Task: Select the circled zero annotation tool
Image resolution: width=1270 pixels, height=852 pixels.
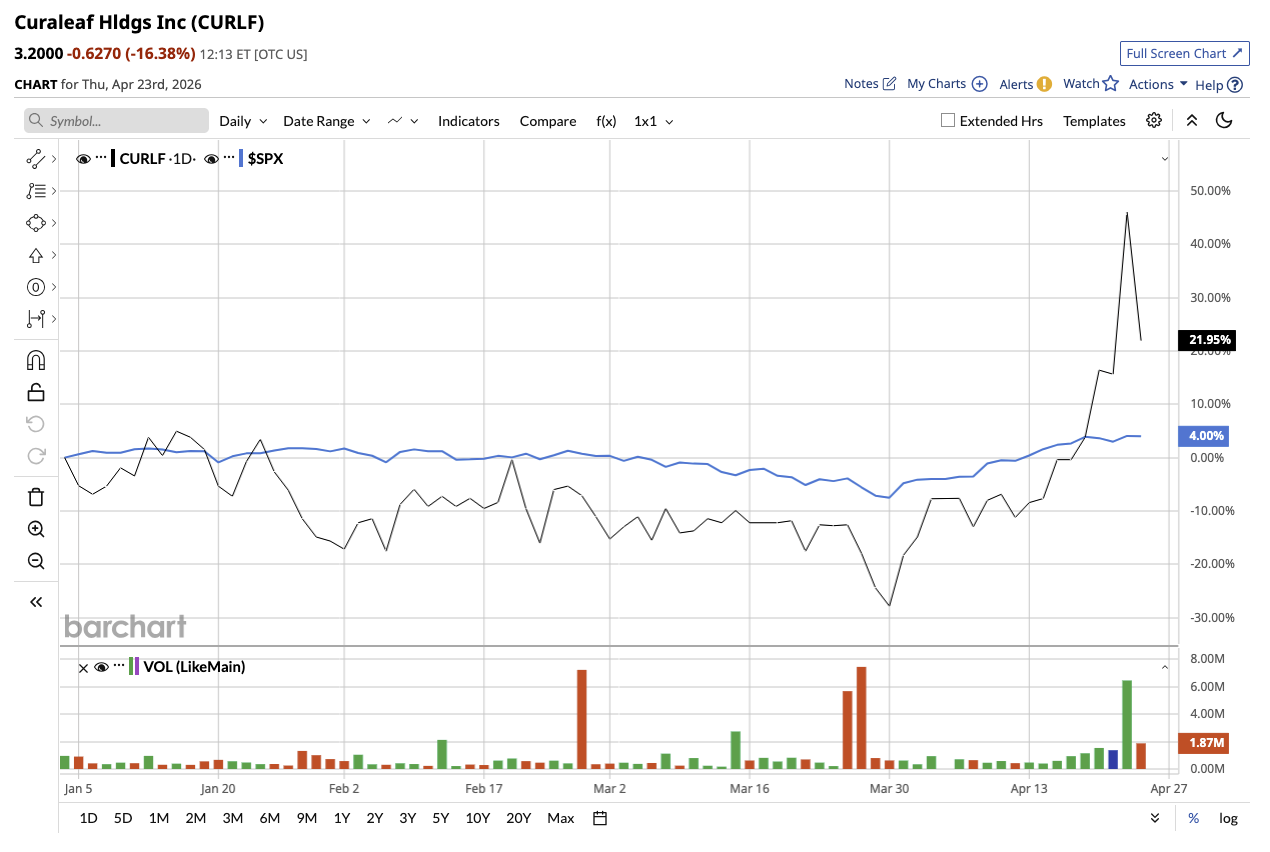Action: pos(36,287)
